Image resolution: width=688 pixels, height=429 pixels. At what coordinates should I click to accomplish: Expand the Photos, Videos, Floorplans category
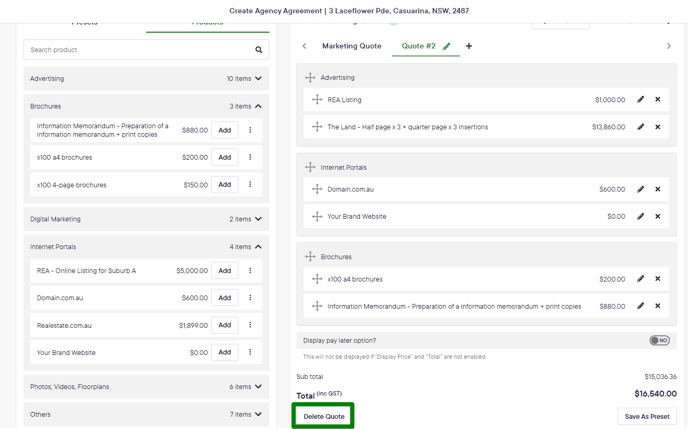point(258,387)
